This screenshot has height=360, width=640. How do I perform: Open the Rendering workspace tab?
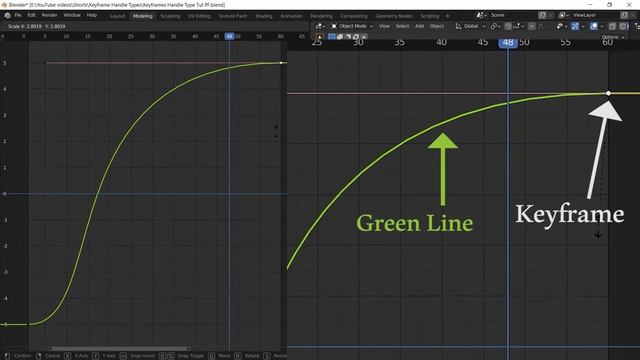point(321,16)
